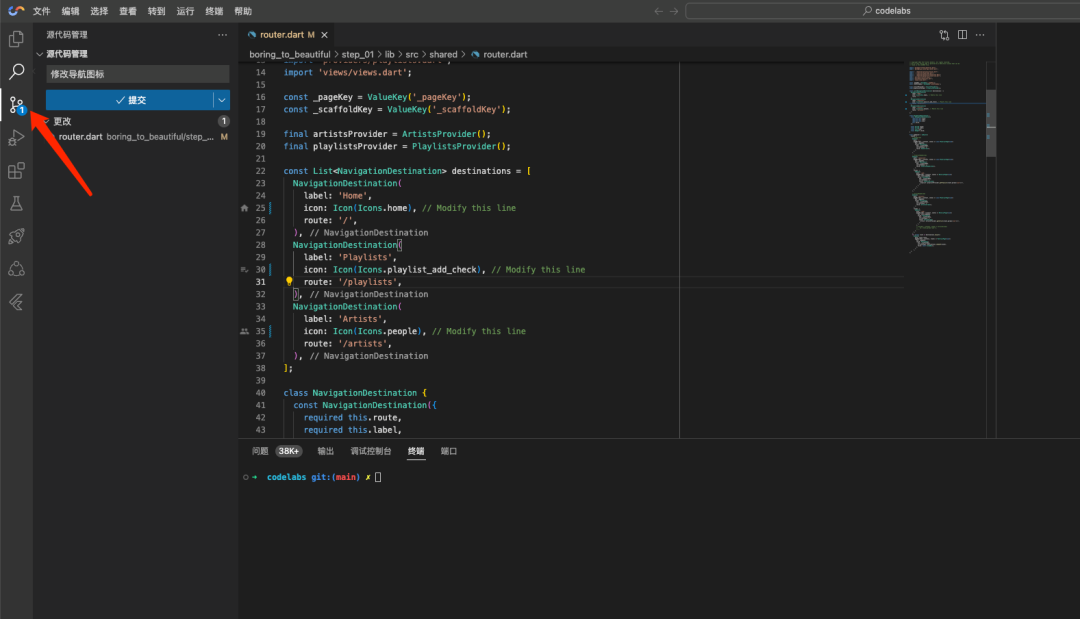Image resolution: width=1080 pixels, height=619 pixels.
Task: Switch to the 终端 panel tab
Action: point(416,451)
